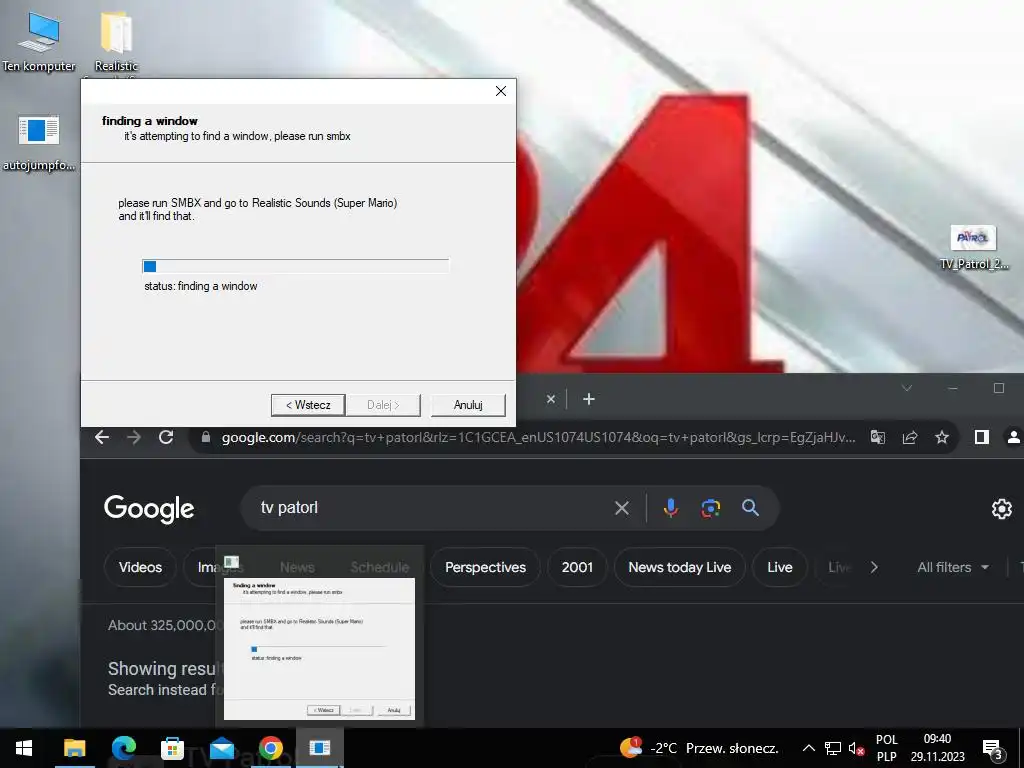Go forward in Chrome browser
Screen dimensions: 1024x768
tap(134, 437)
